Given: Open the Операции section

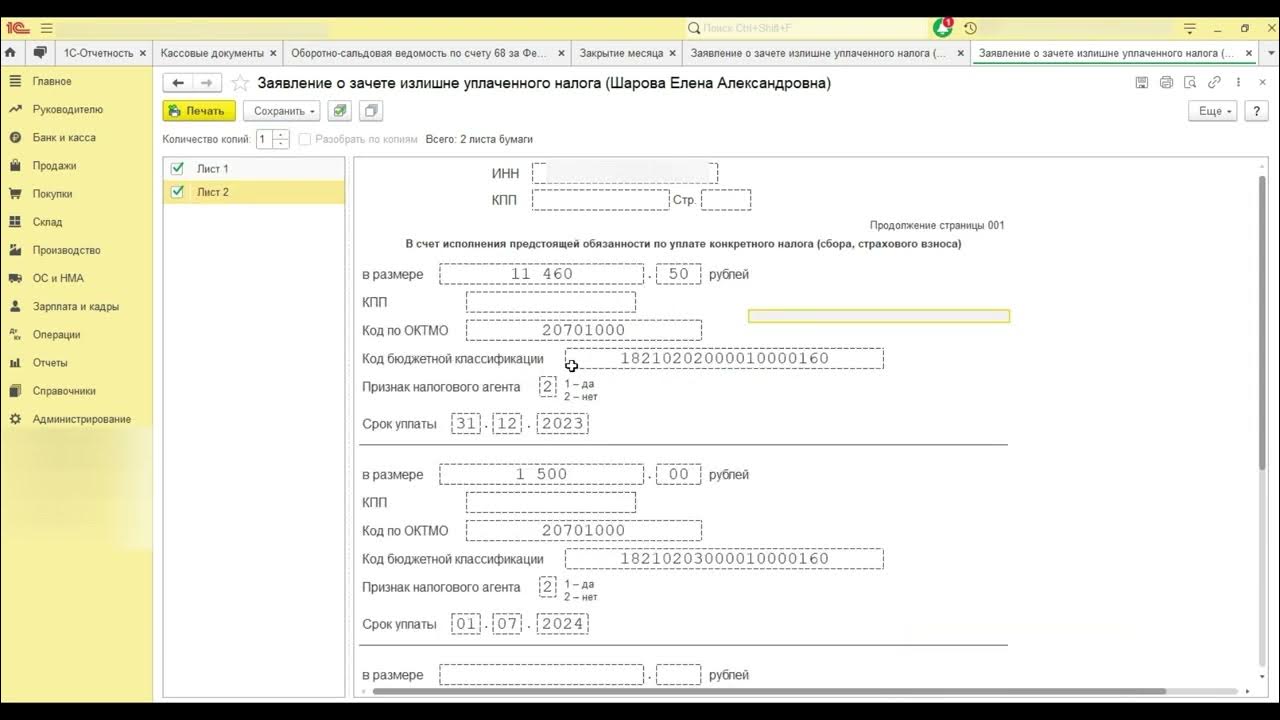Looking at the screenshot, I should (56, 335).
